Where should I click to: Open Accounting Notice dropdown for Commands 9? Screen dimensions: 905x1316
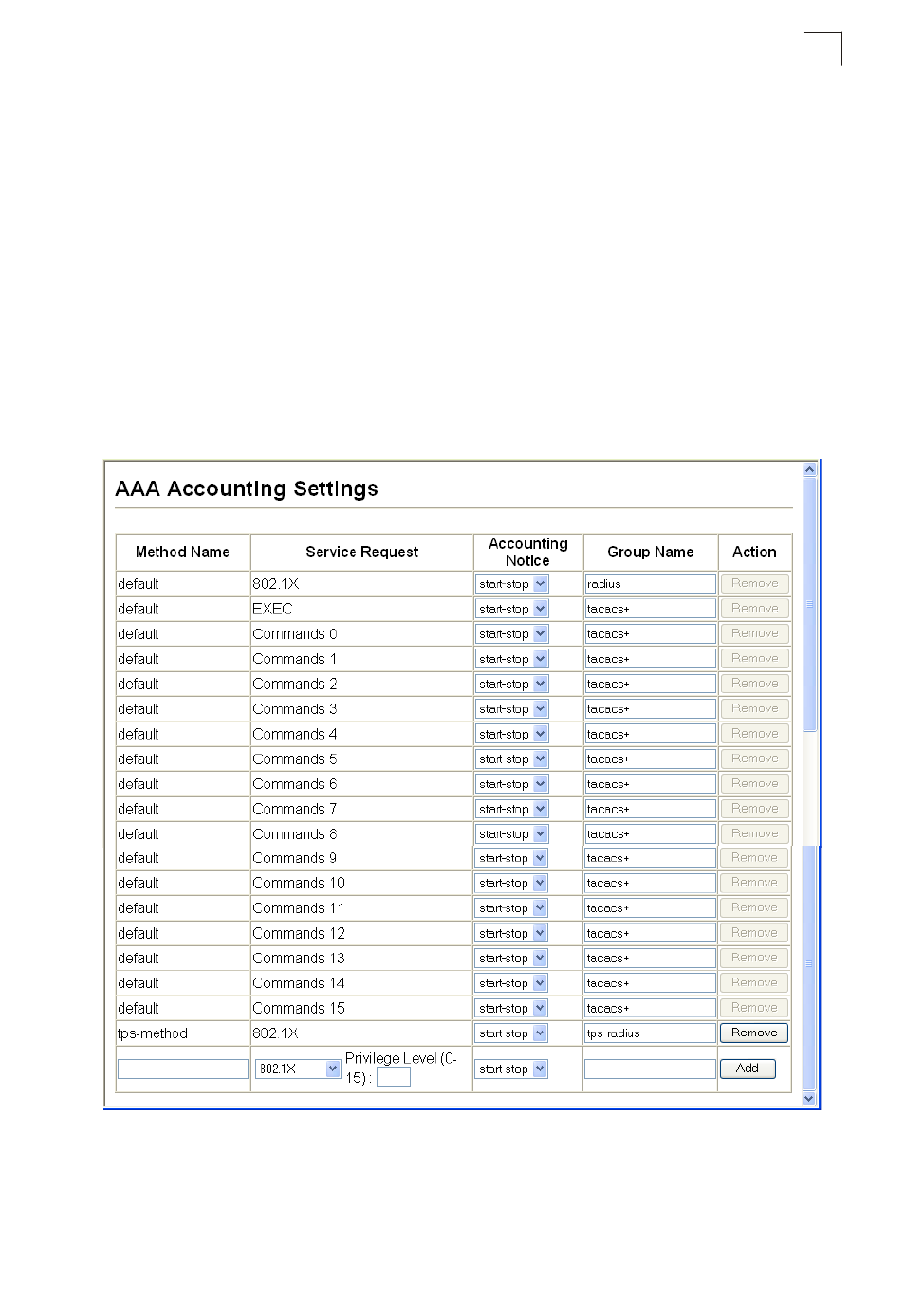(x=512, y=858)
